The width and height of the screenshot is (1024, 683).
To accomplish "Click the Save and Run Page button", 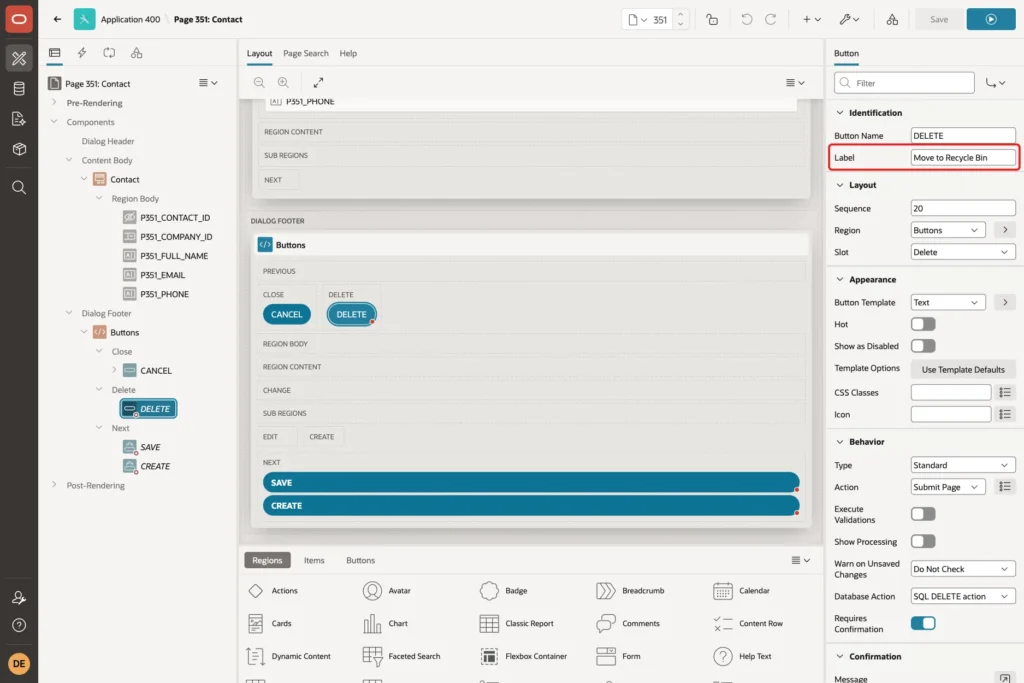I will pos(991,20).
